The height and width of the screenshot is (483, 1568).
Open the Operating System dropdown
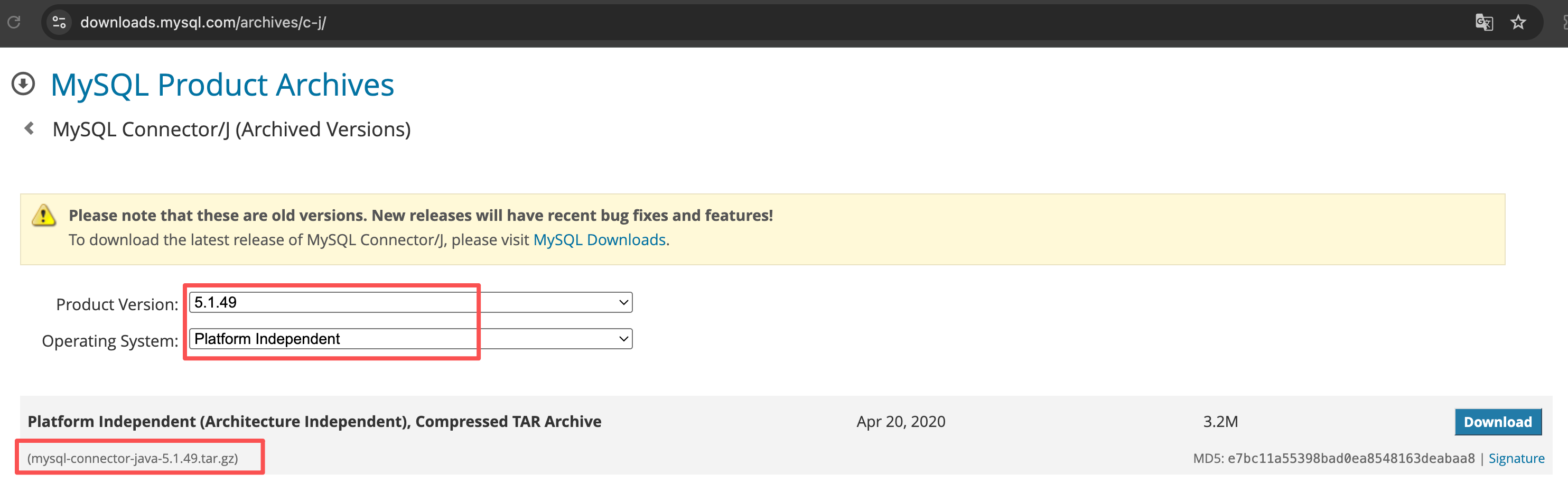[x=411, y=339]
